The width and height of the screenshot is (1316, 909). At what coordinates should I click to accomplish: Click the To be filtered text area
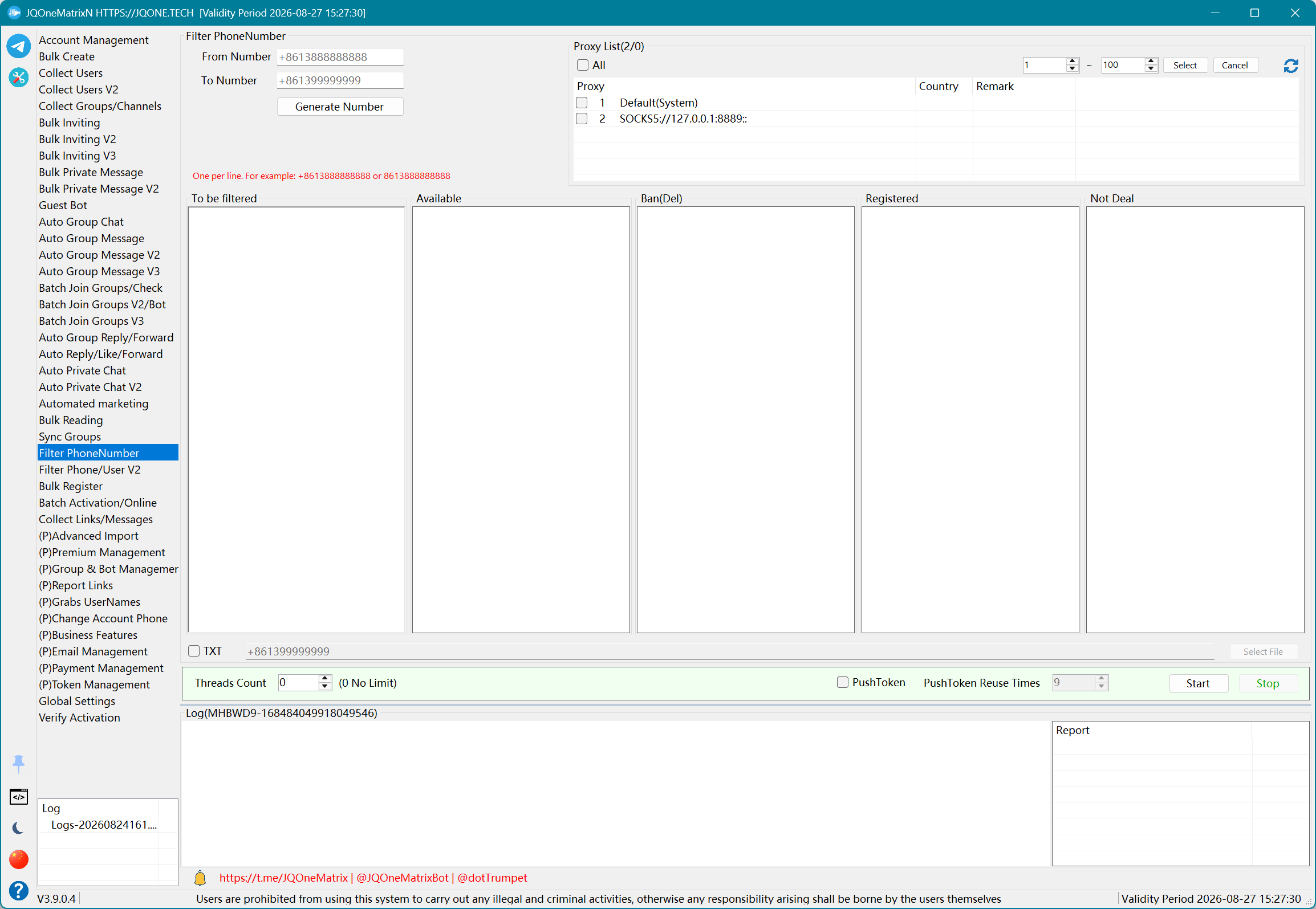tap(296, 419)
